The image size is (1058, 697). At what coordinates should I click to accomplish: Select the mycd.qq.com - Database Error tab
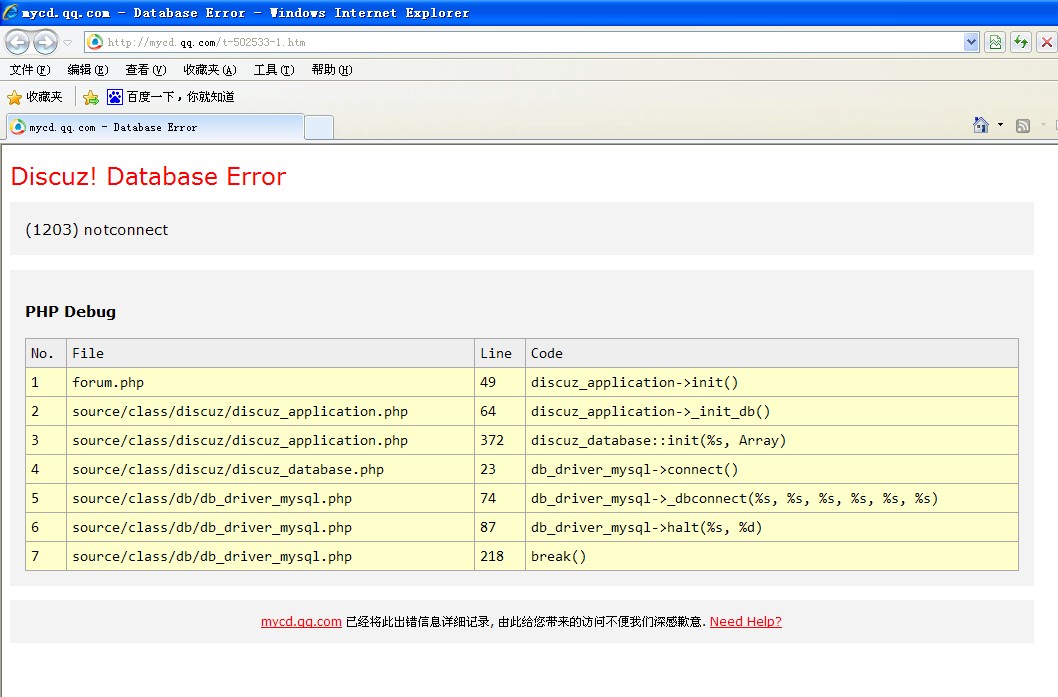point(155,127)
